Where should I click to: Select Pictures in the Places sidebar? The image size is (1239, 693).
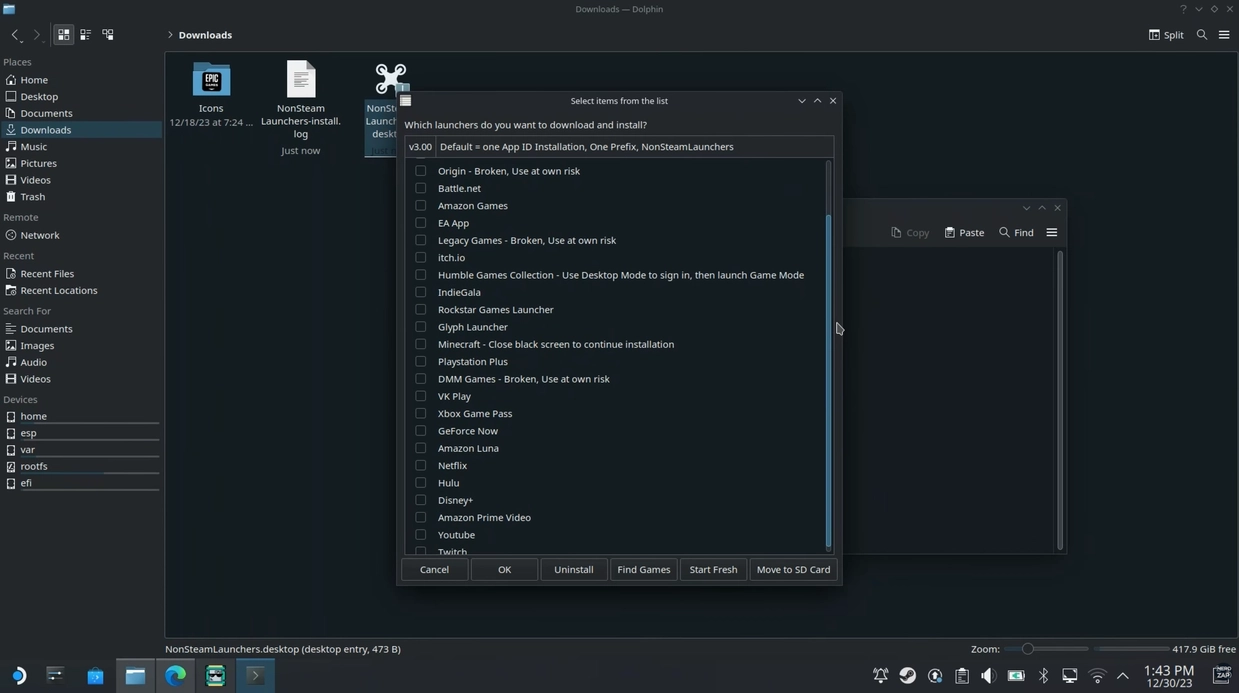point(38,163)
